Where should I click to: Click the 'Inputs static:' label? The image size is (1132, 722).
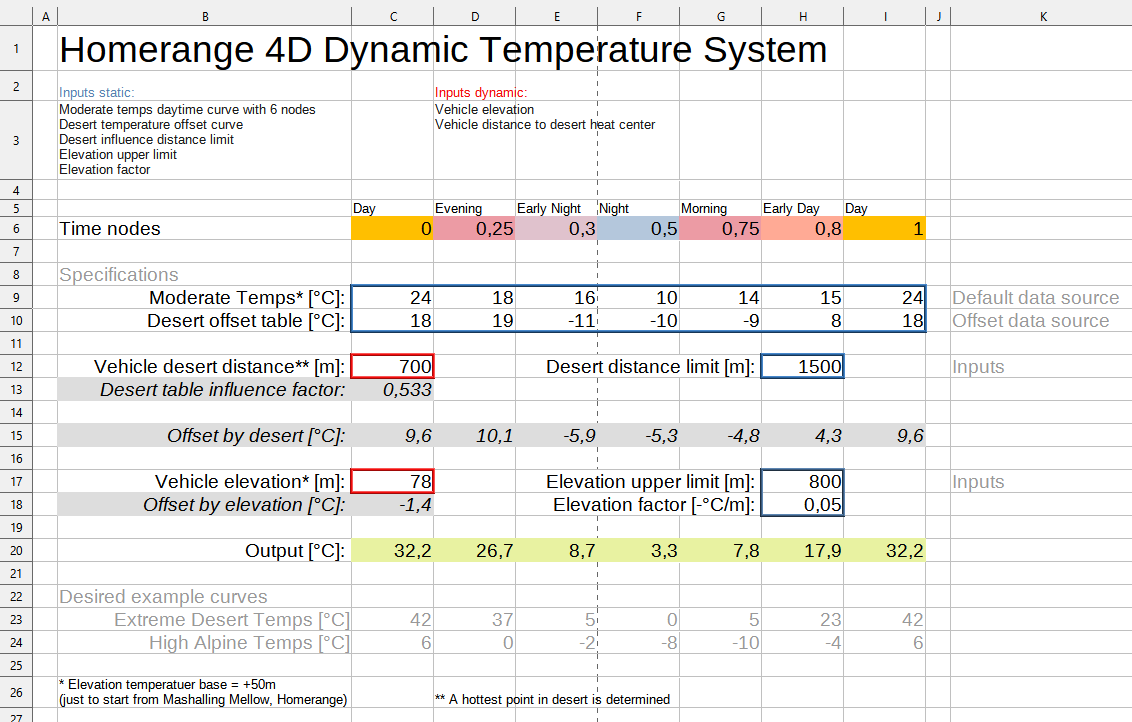coord(97,92)
